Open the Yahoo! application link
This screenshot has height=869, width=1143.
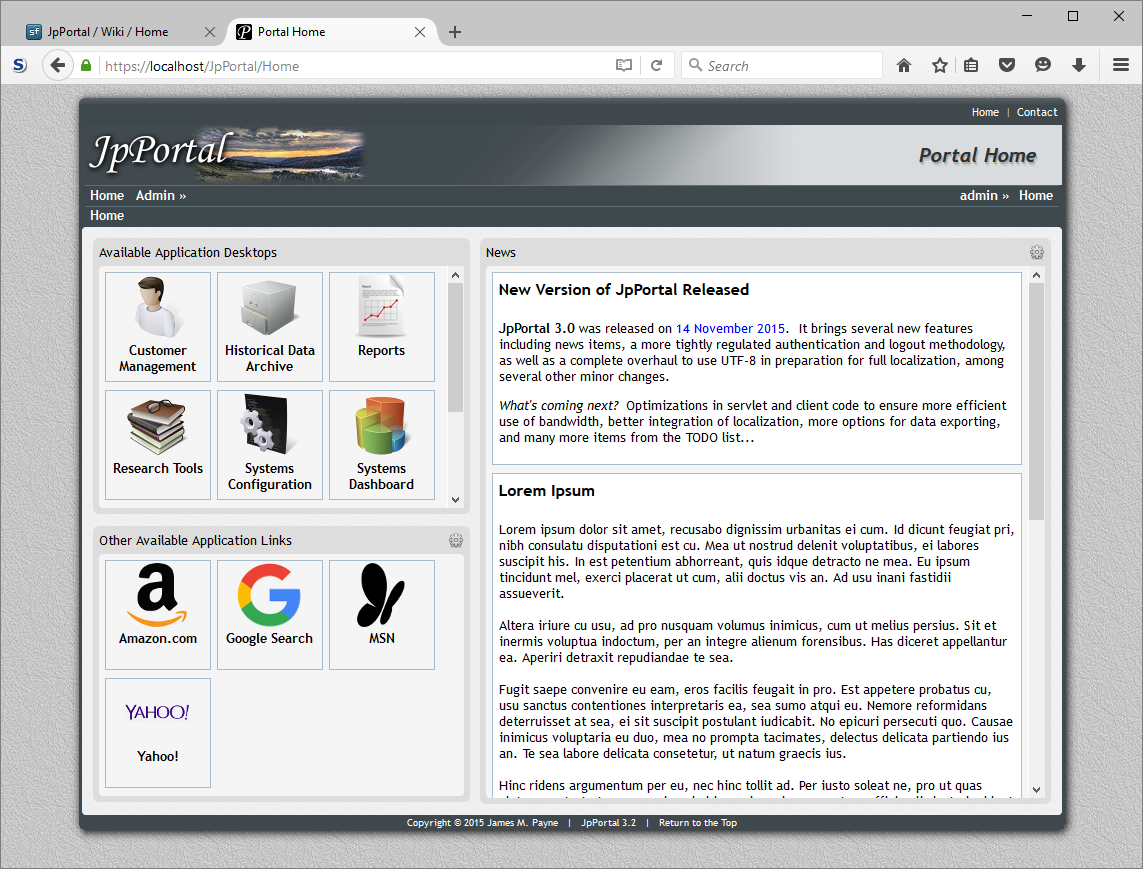coord(157,732)
